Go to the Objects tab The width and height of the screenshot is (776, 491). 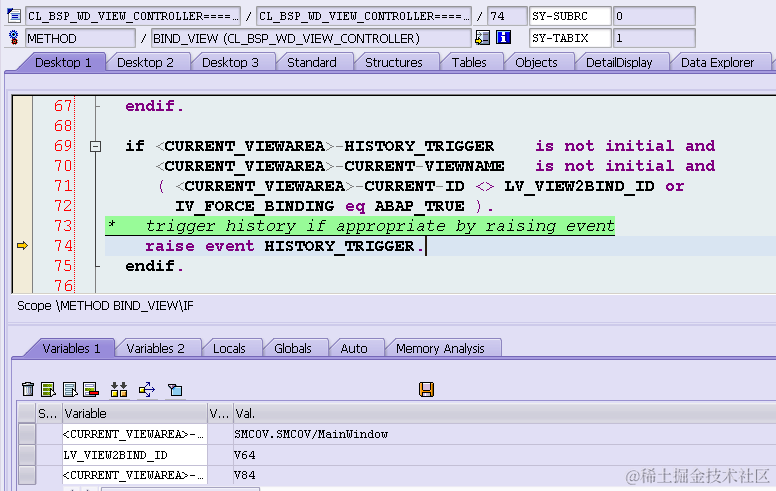click(536, 62)
